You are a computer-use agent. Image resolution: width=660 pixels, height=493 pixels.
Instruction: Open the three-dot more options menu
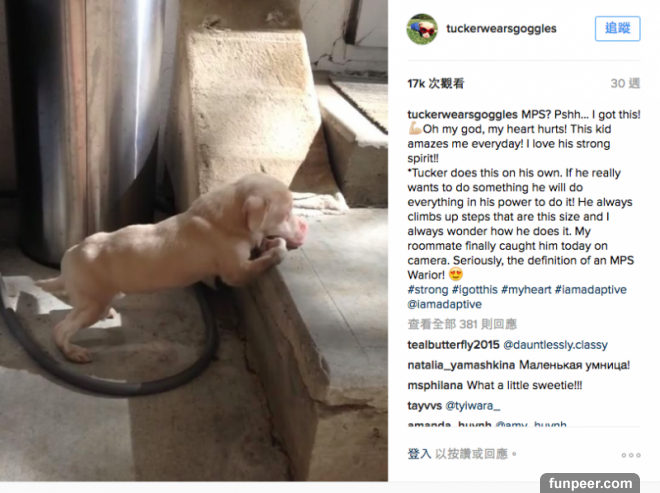pyautogui.click(x=631, y=455)
